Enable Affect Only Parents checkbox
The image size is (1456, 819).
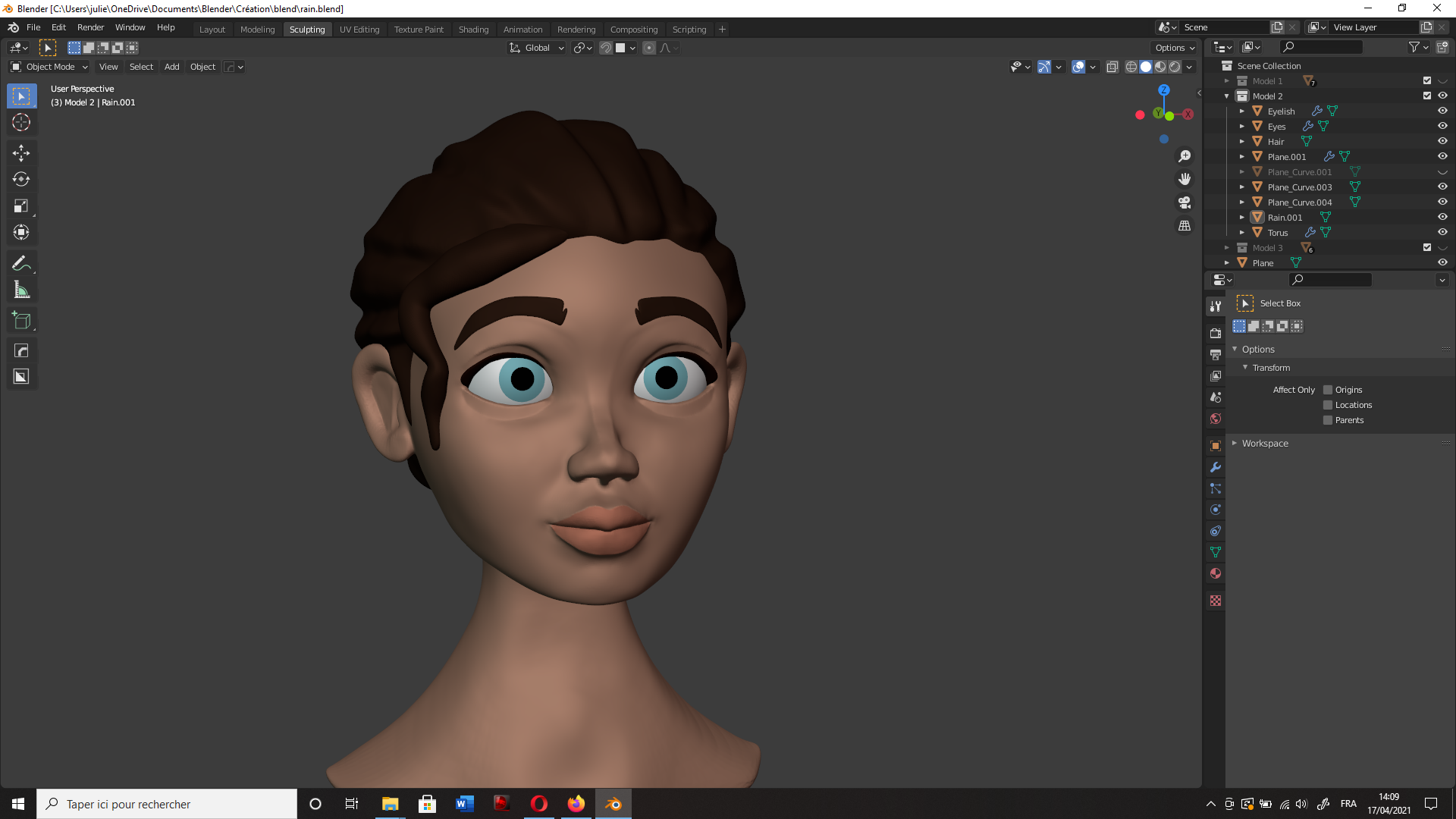1328,420
